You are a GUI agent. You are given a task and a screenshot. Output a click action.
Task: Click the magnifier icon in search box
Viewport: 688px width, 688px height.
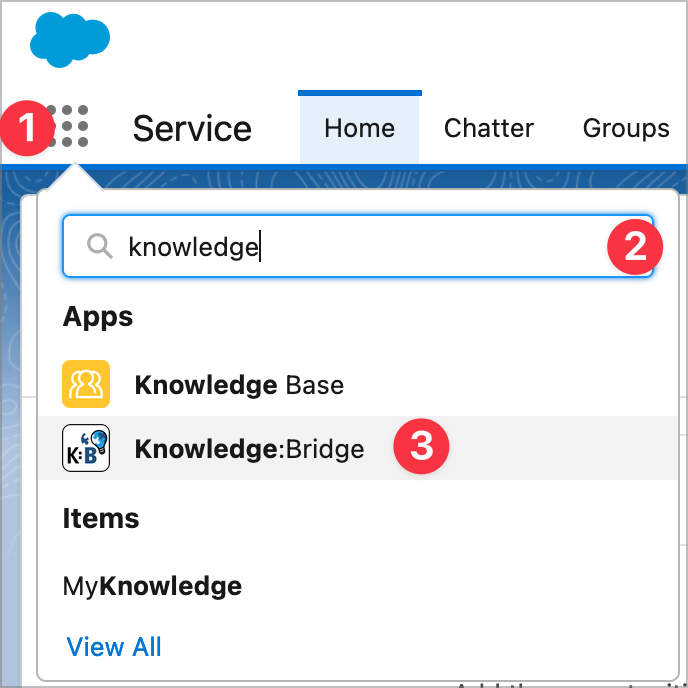[x=99, y=246]
